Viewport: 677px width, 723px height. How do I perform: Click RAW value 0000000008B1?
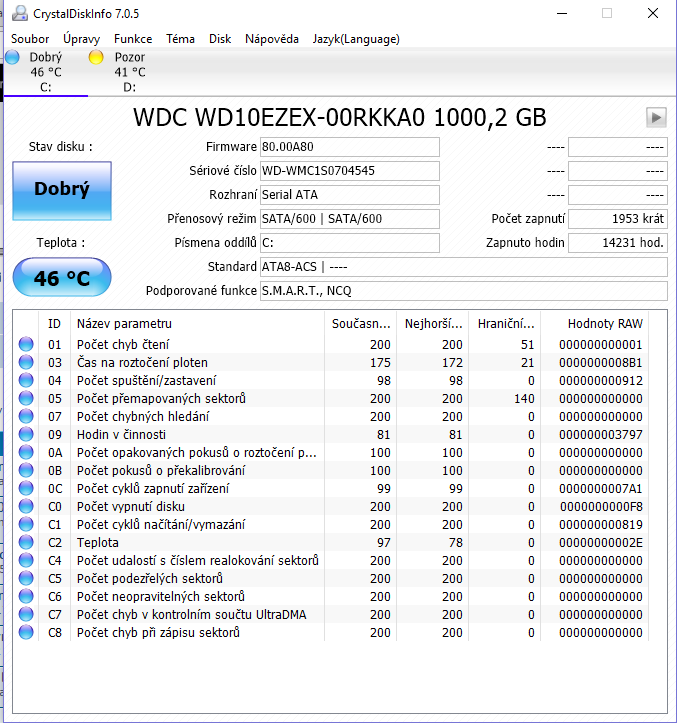click(x=600, y=362)
